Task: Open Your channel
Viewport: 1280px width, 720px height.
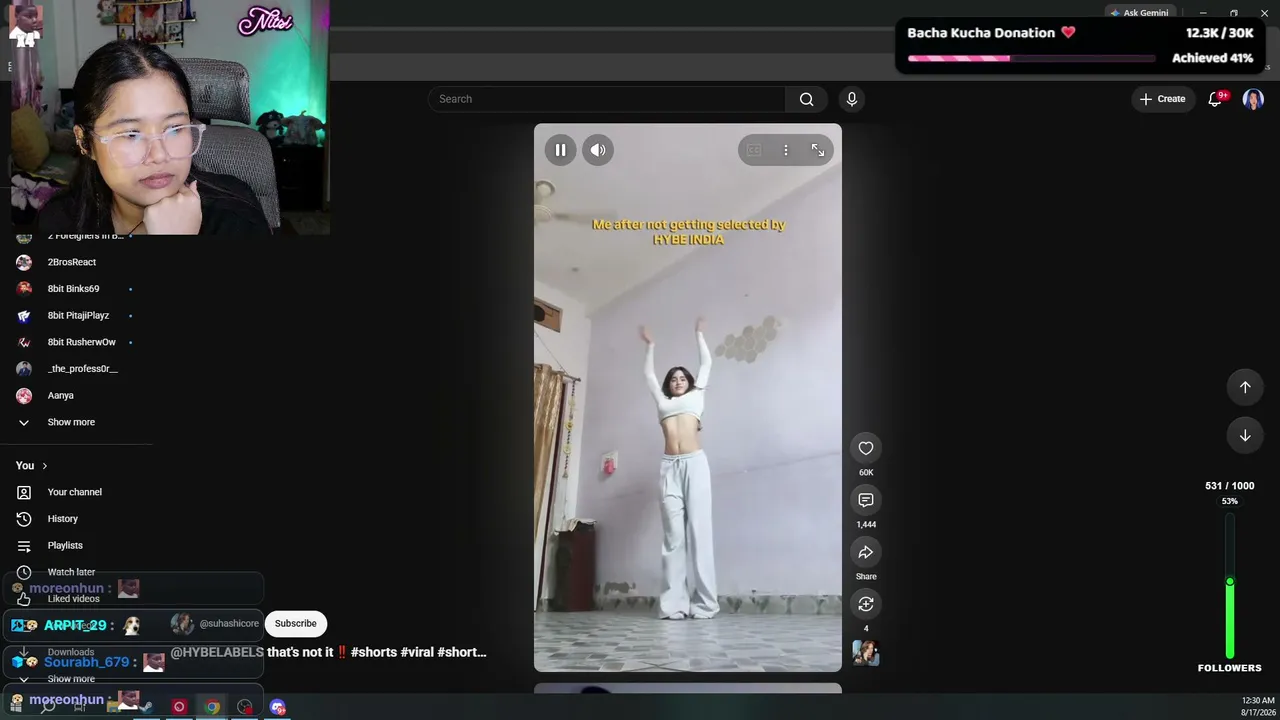Action: [x=74, y=492]
